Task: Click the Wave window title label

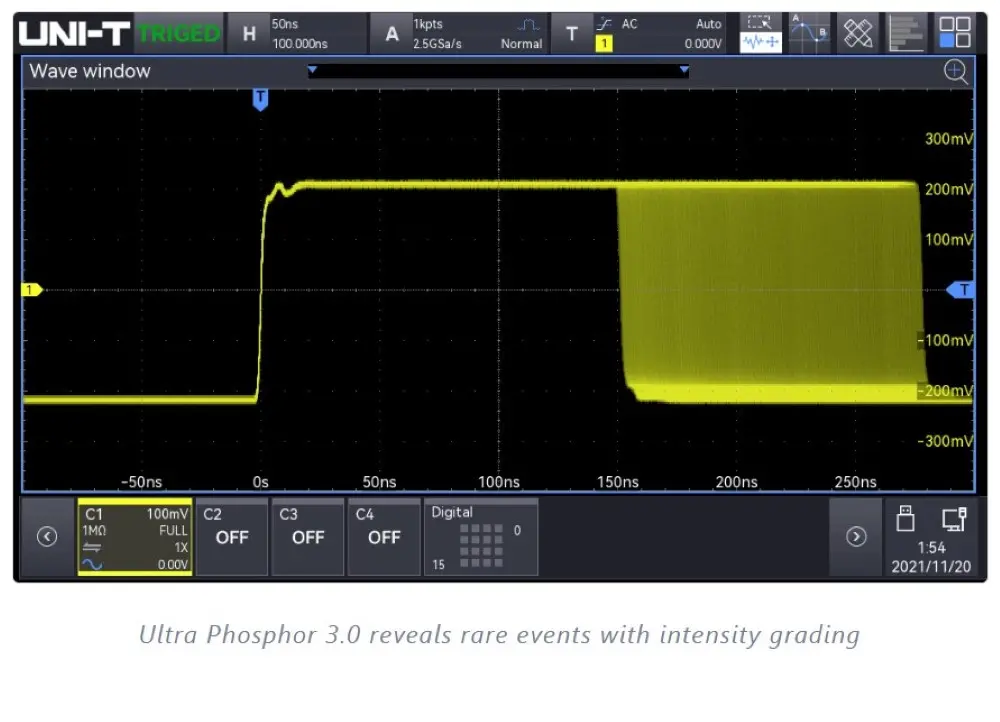Action: pyautogui.click(x=90, y=71)
